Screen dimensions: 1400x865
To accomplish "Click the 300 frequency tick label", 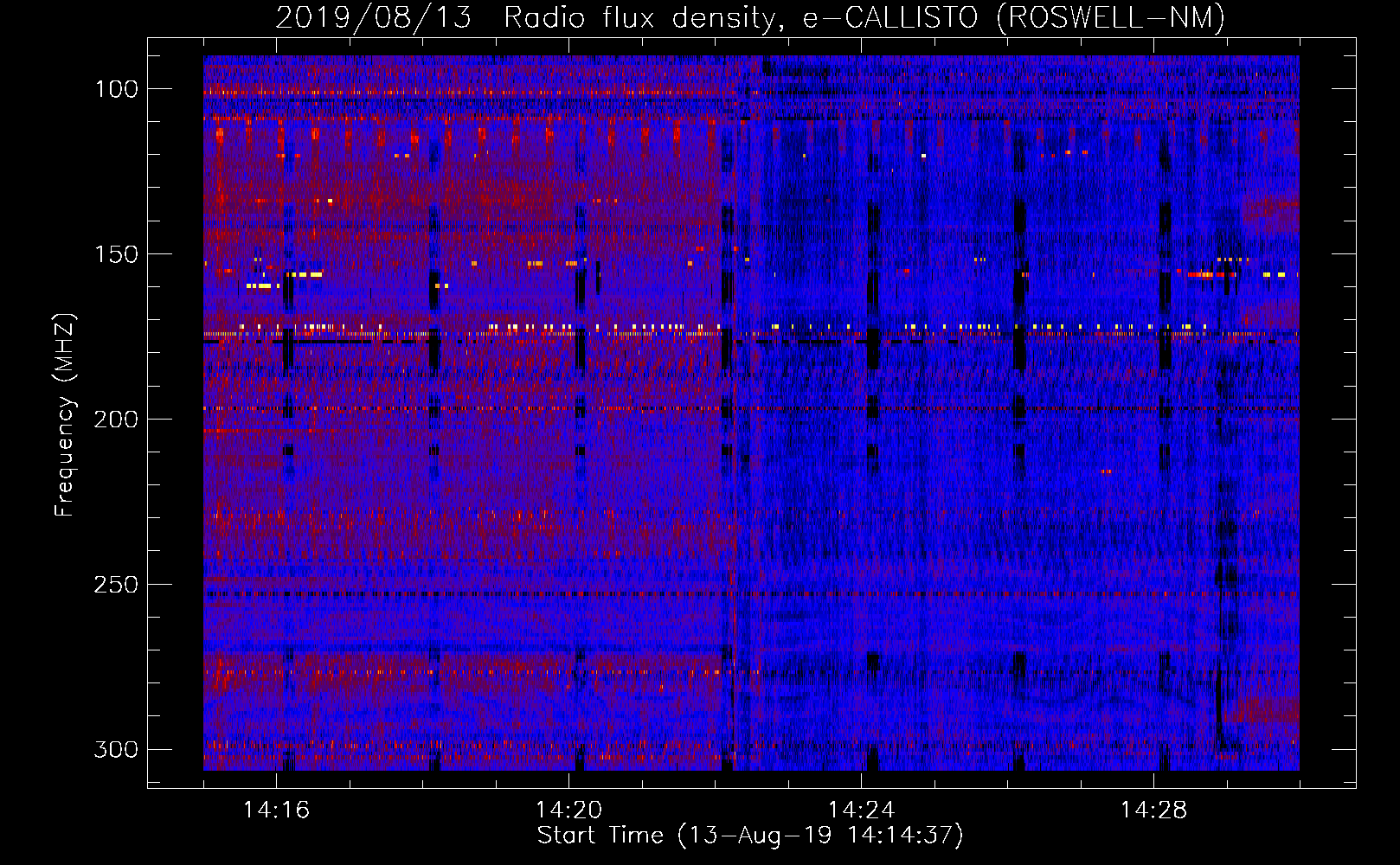I will (x=116, y=749).
